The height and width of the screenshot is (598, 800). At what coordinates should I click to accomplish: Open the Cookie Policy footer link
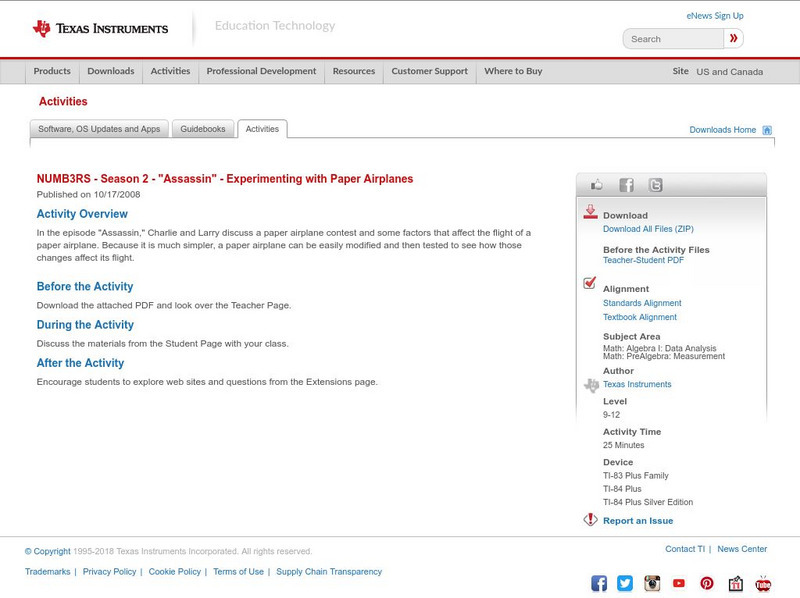pyautogui.click(x=174, y=572)
